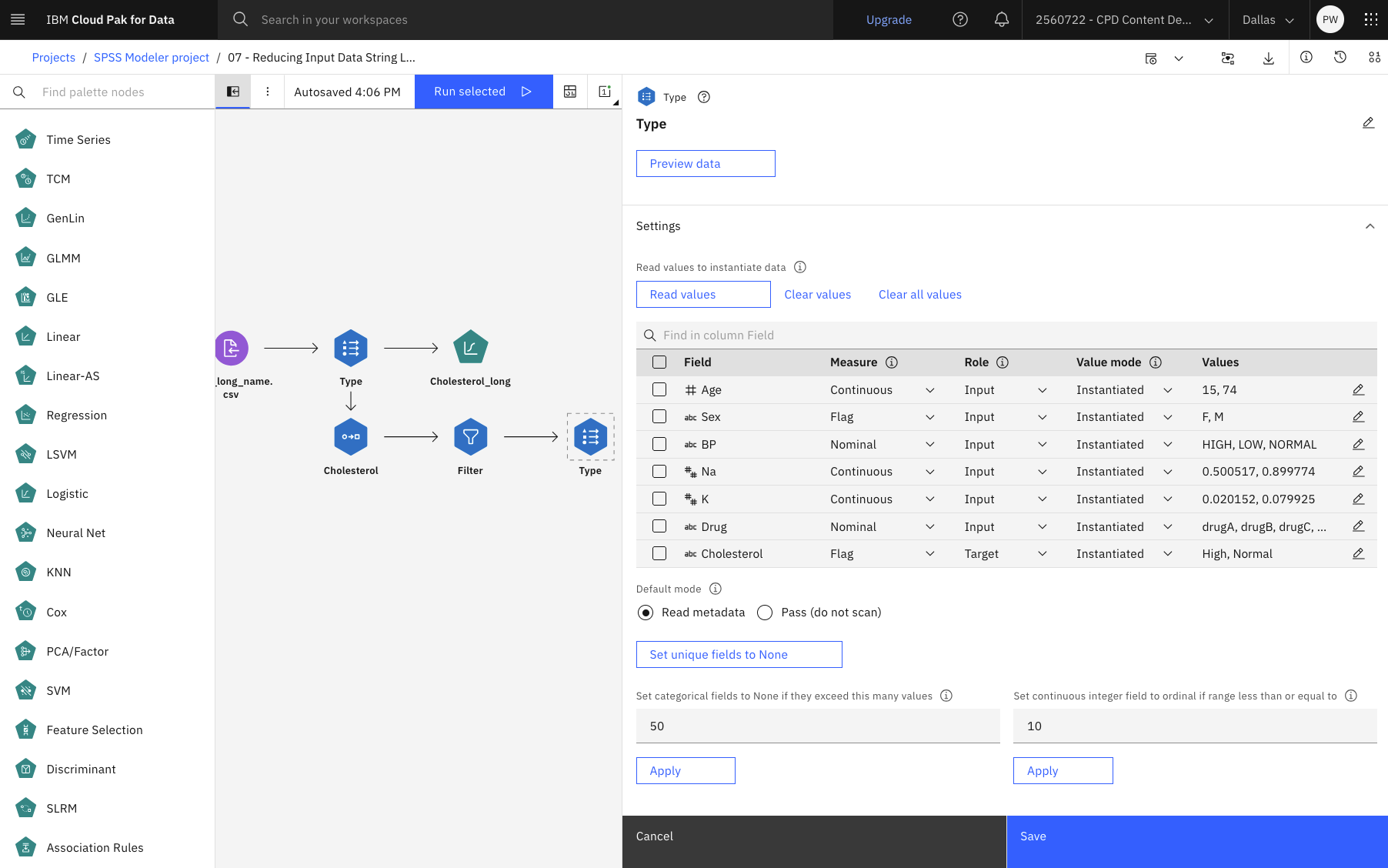The height and width of the screenshot is (868, 1388).
Task: Collapse the Settings section
Action: [x=1370, y=226]
